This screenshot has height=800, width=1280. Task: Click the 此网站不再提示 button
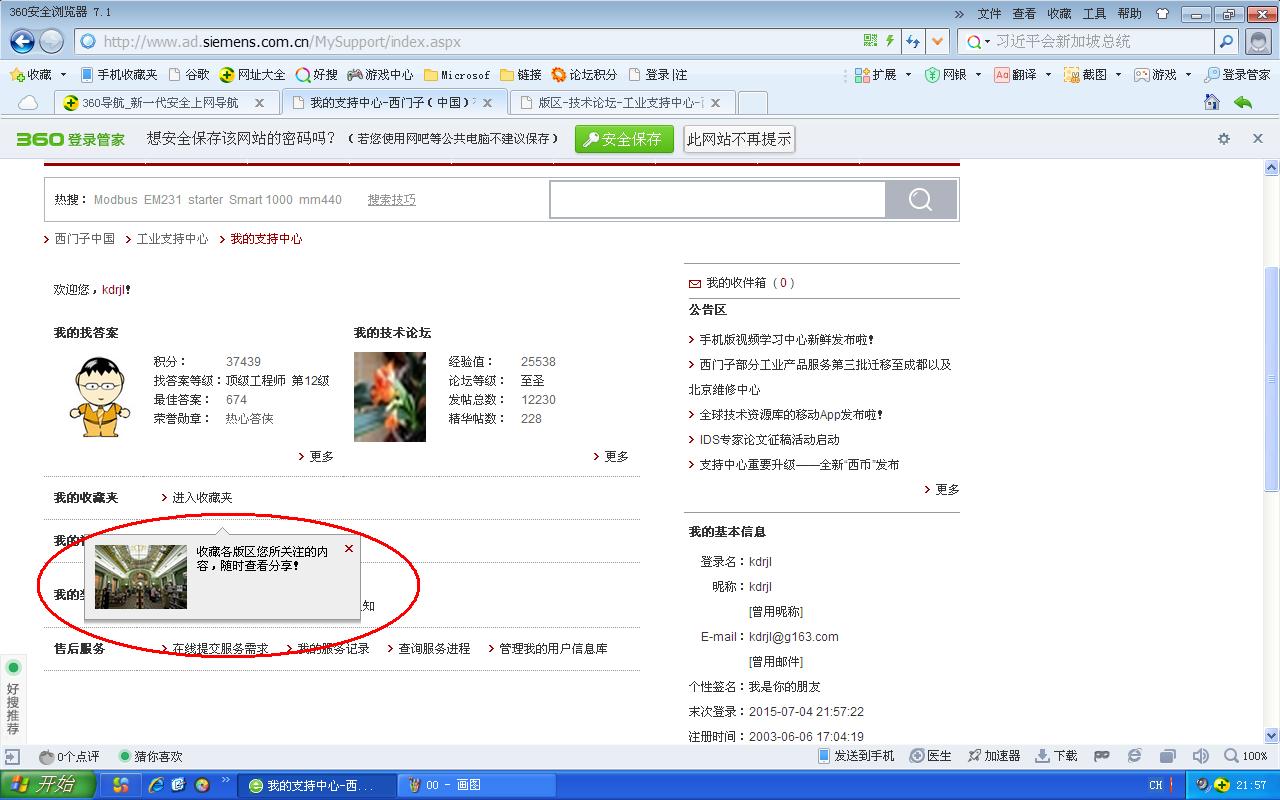pos(739,139)
